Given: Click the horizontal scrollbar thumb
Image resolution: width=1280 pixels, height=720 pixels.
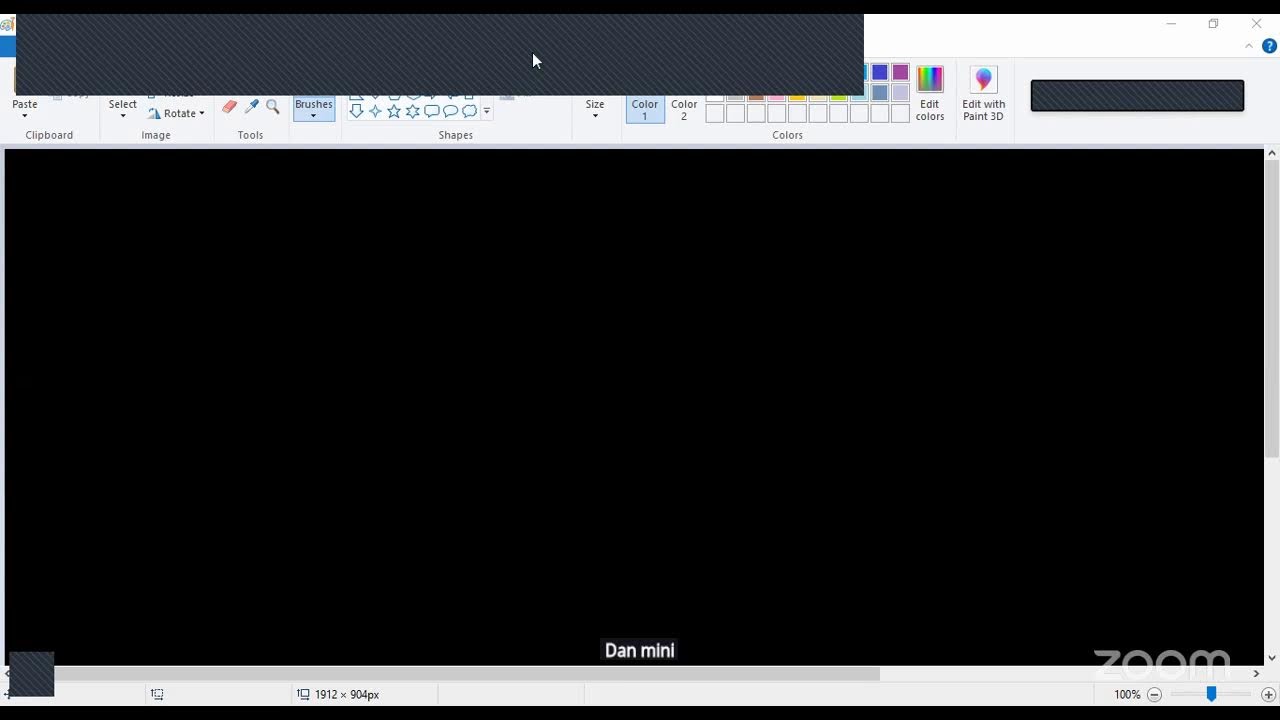Looking at the screenshot, I should click(x=467, y=674).
